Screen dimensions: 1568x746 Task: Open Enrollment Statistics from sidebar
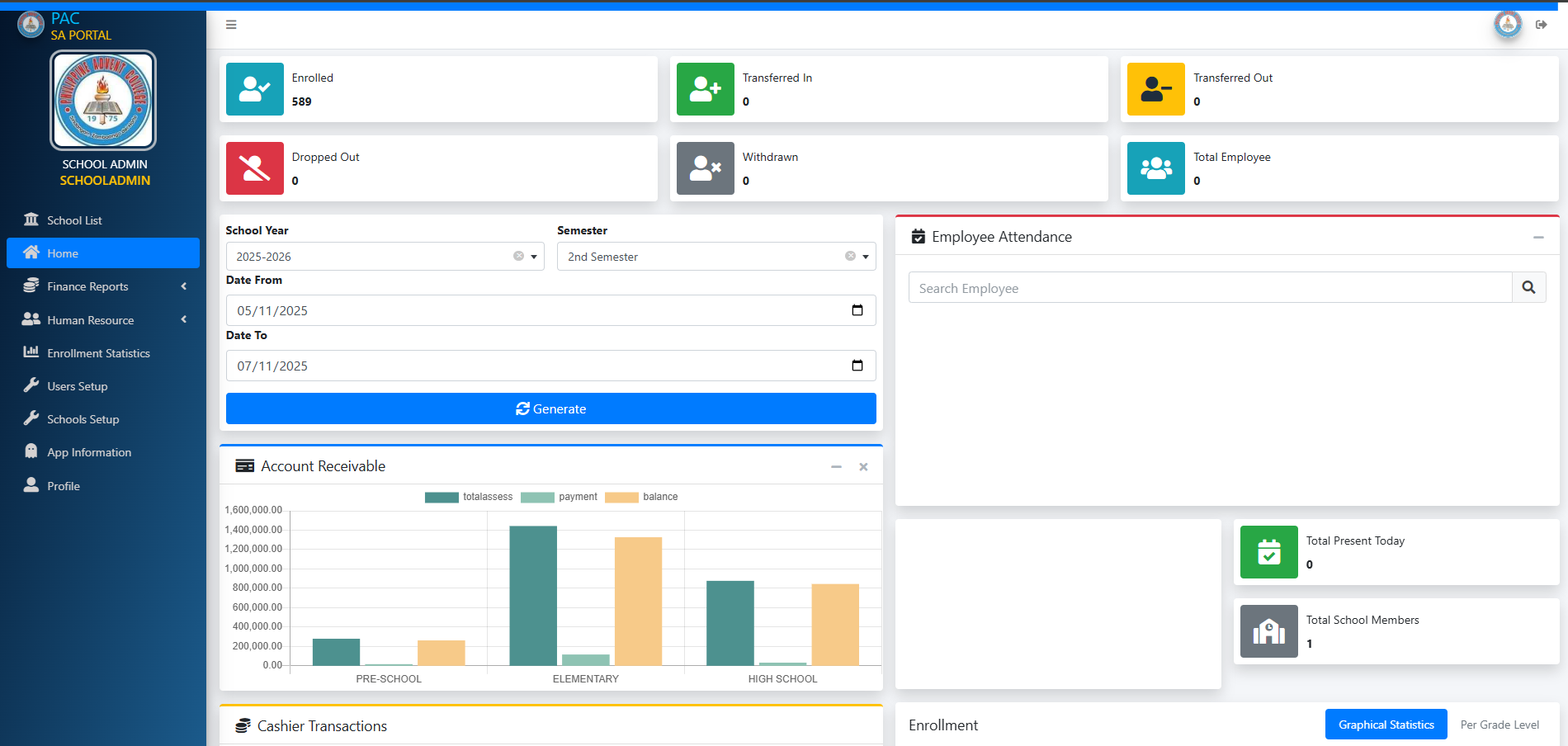point(98,353)
